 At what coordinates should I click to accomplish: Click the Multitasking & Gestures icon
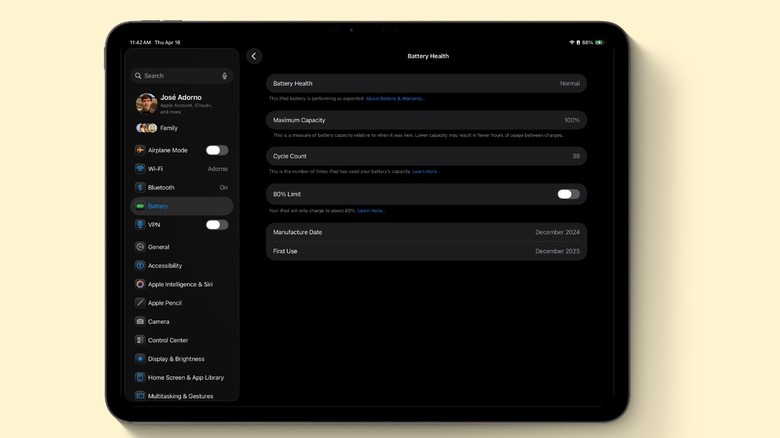point(140,396)
